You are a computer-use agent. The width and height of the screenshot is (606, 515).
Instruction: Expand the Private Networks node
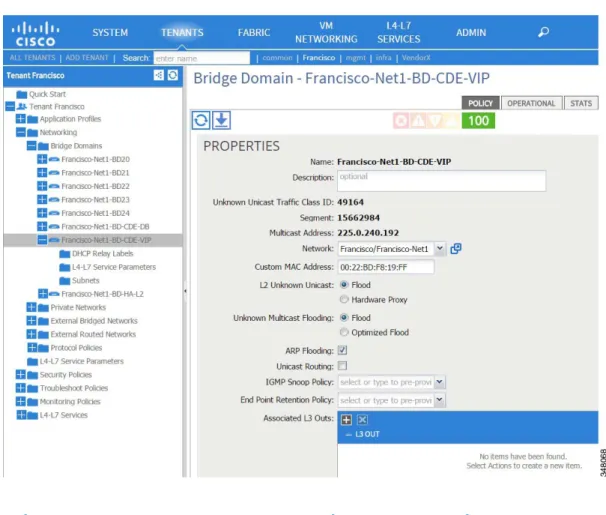pos(31,307)
